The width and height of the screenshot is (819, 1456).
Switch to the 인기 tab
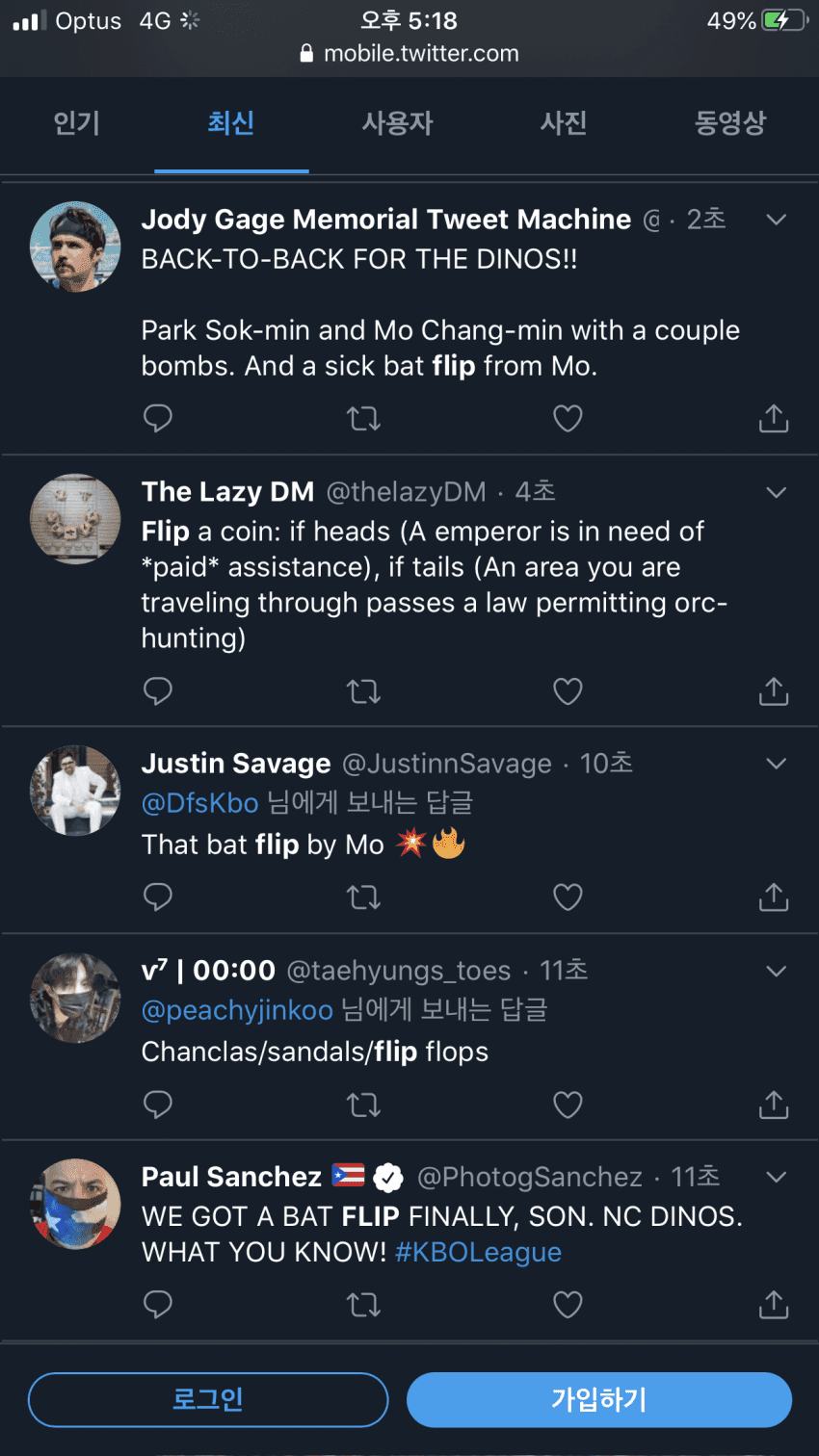[x=77, y=123]
